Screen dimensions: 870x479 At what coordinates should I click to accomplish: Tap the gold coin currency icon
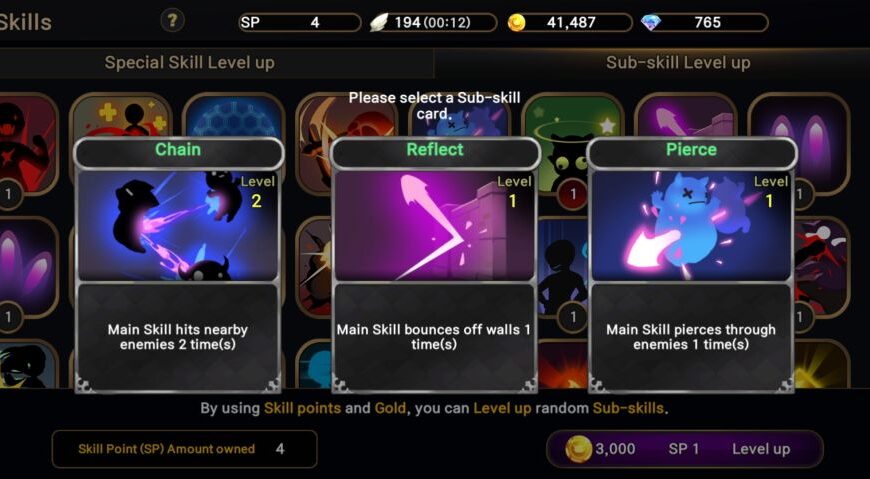tap(517, 23)
